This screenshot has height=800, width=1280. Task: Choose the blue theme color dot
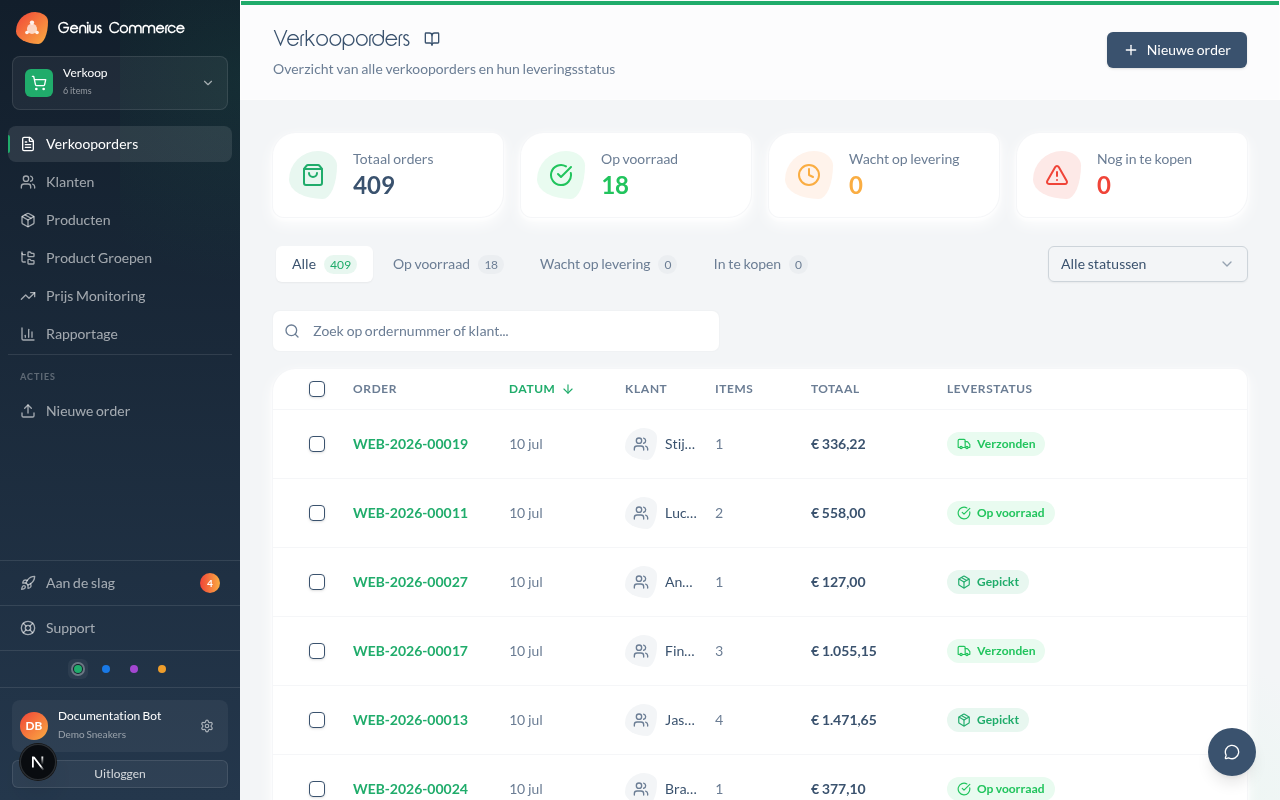(x=106, y=669)
